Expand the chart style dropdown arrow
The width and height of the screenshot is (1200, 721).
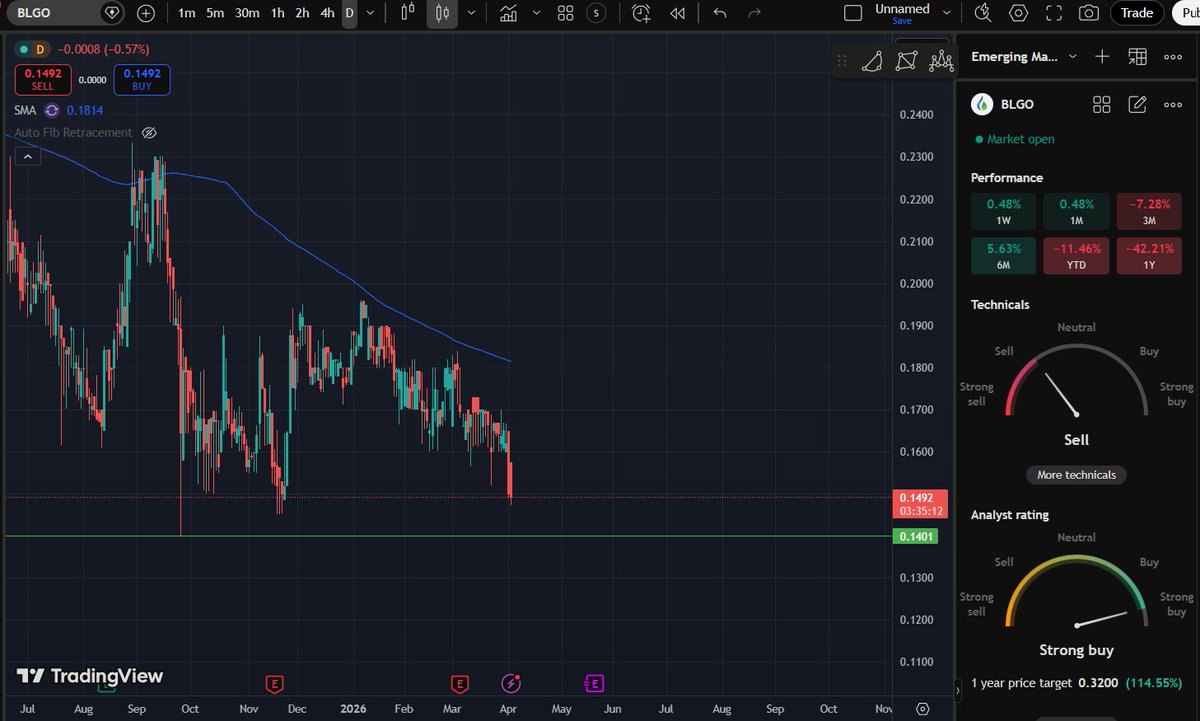(x=471, y=13)
